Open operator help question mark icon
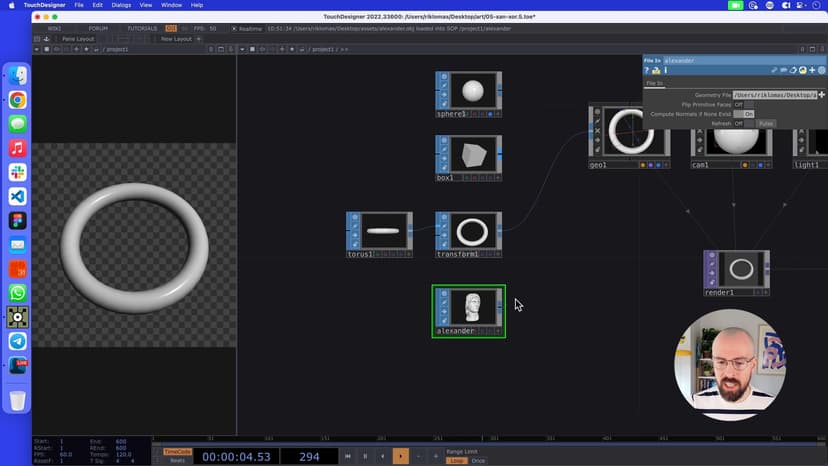The width and height of the screenshot is (828, 466). [x=646, y=70]
